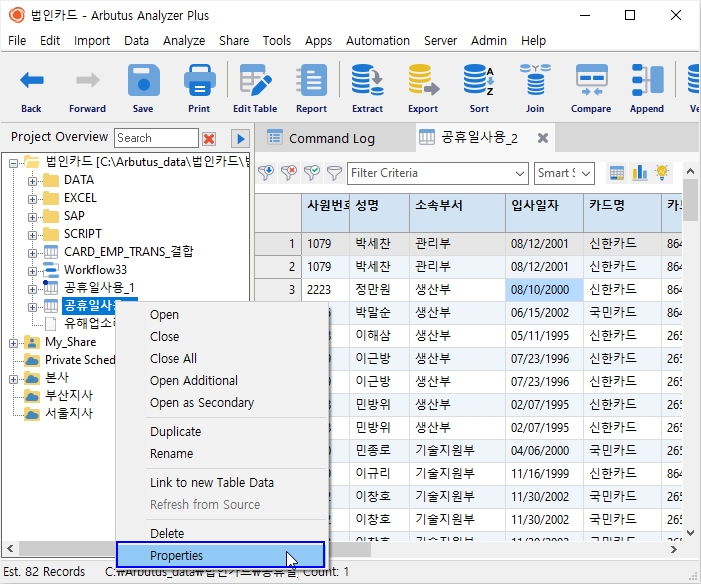Screen dimensions: 701x584
Task: Run the Extract command icon
Action: pyautogui.click(x=367, y=80)
